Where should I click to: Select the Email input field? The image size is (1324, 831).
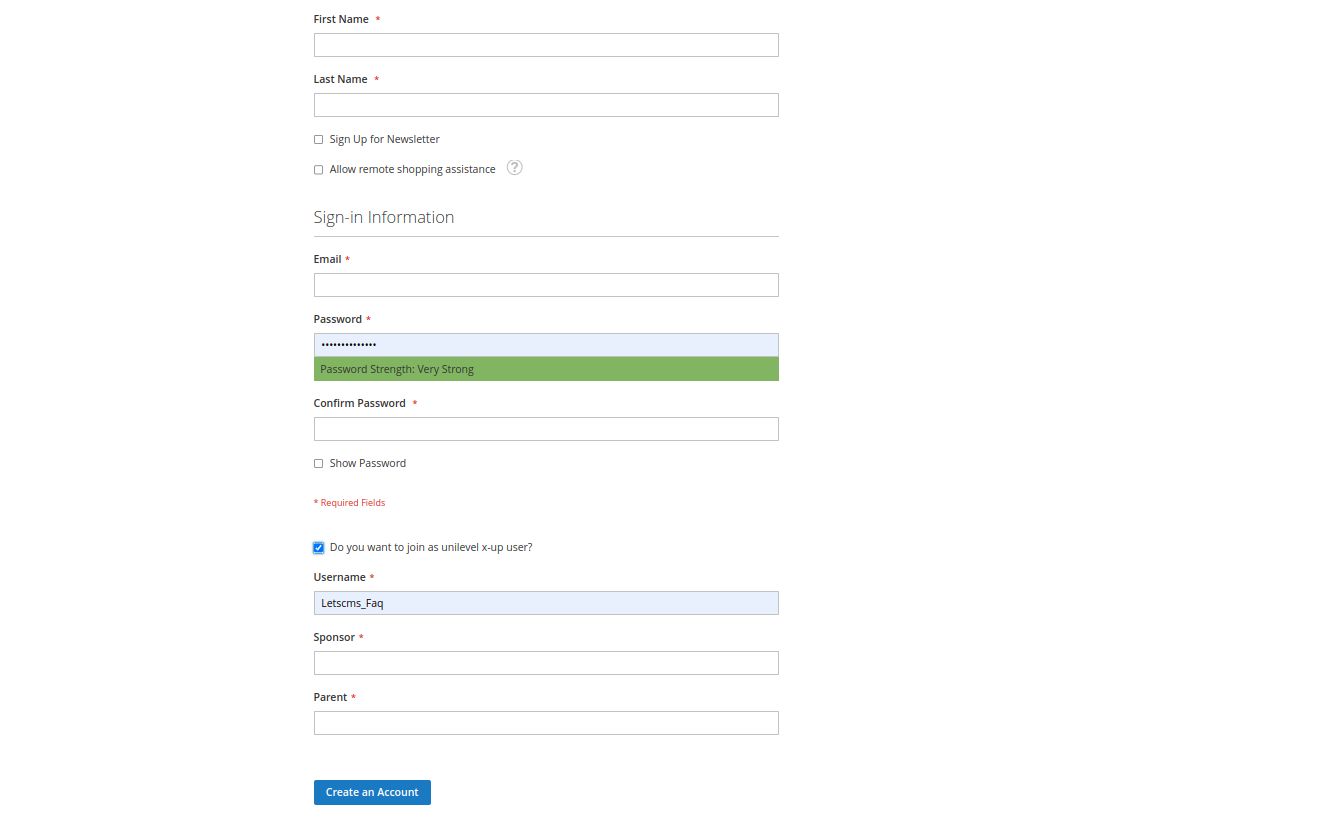pyautogui.click(x=546, y=285)
